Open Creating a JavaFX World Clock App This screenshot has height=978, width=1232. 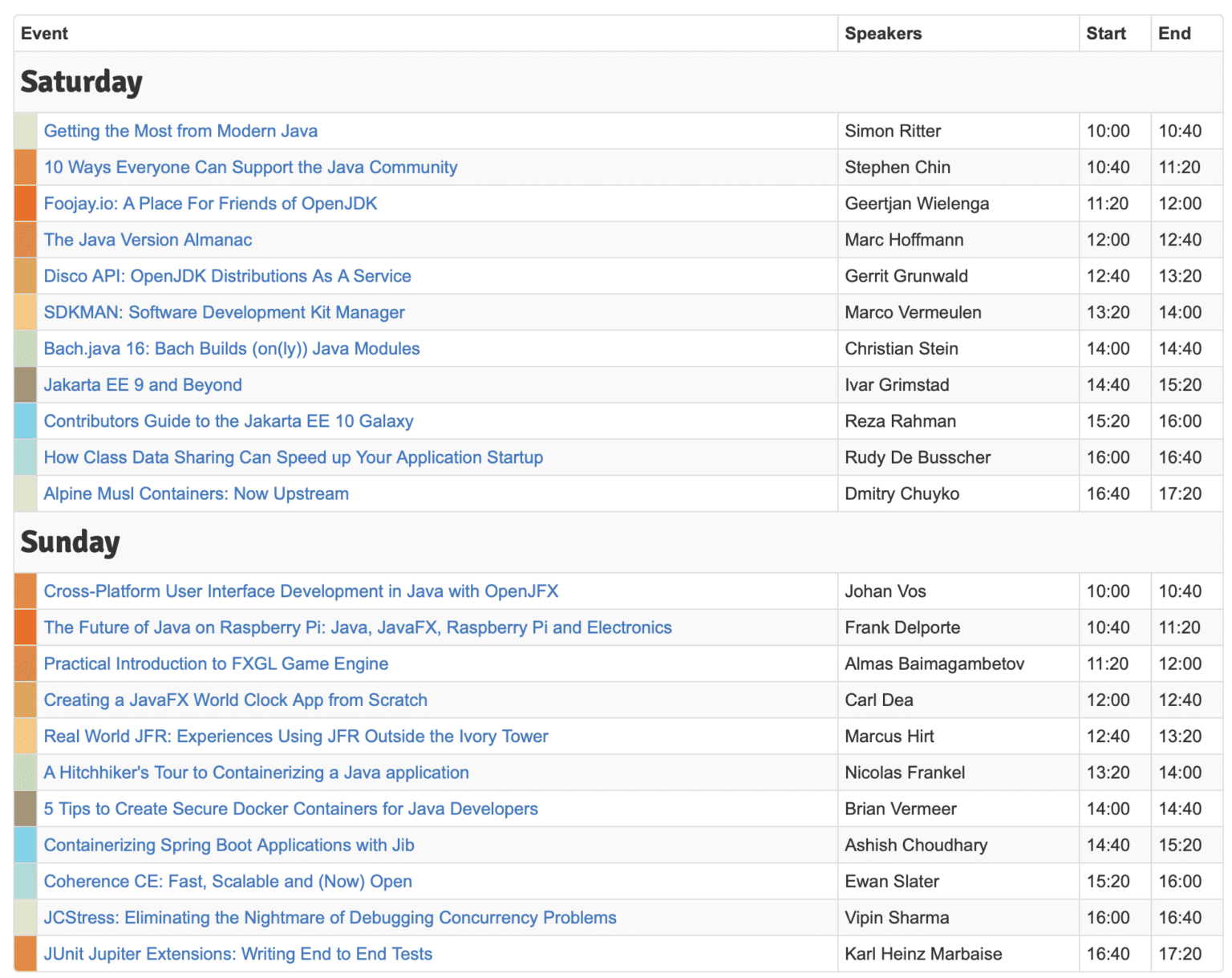pyautogui.click(x=235, y=700)
